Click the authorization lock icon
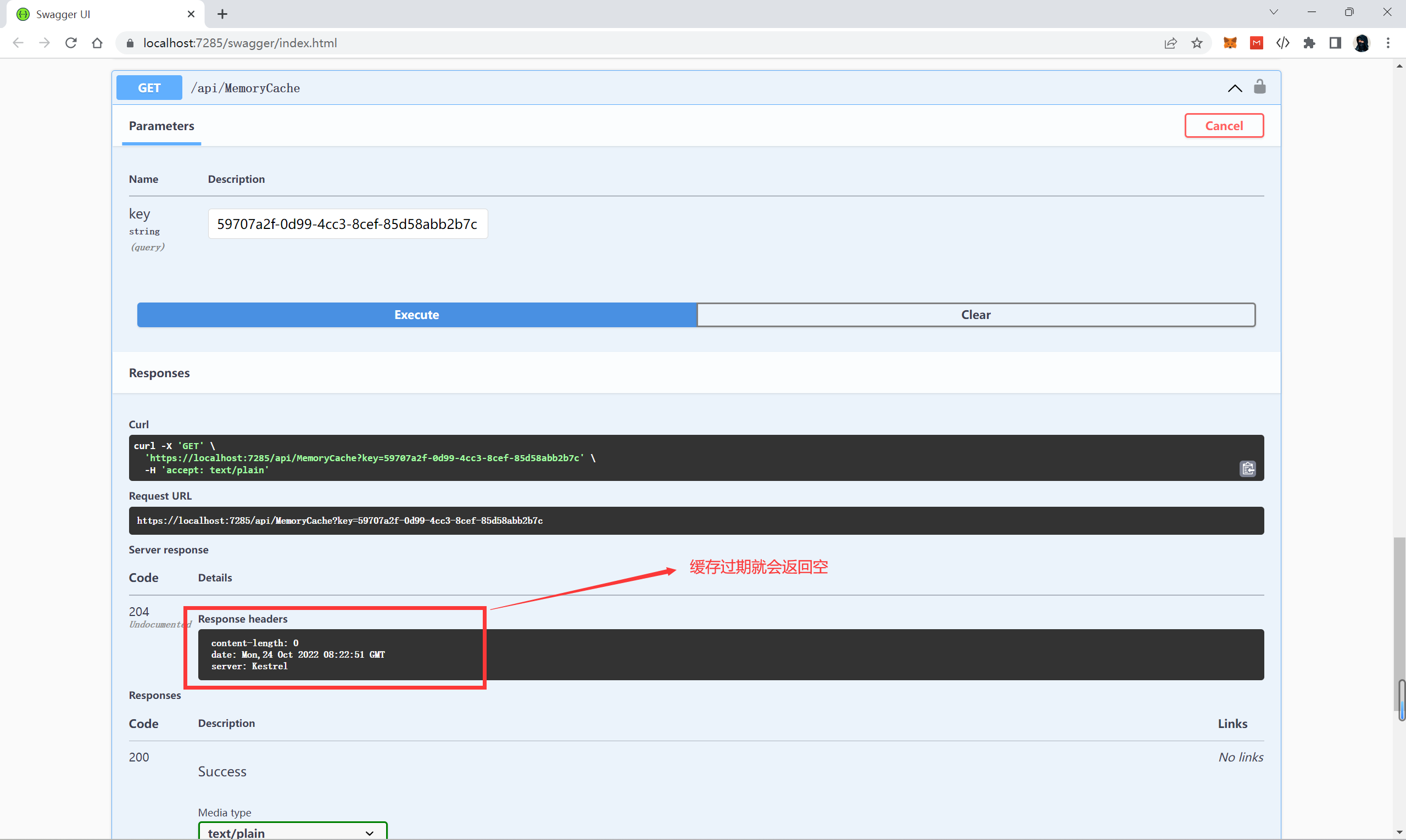Viewport: 1406px width, 840px height. click(1259, 87)
